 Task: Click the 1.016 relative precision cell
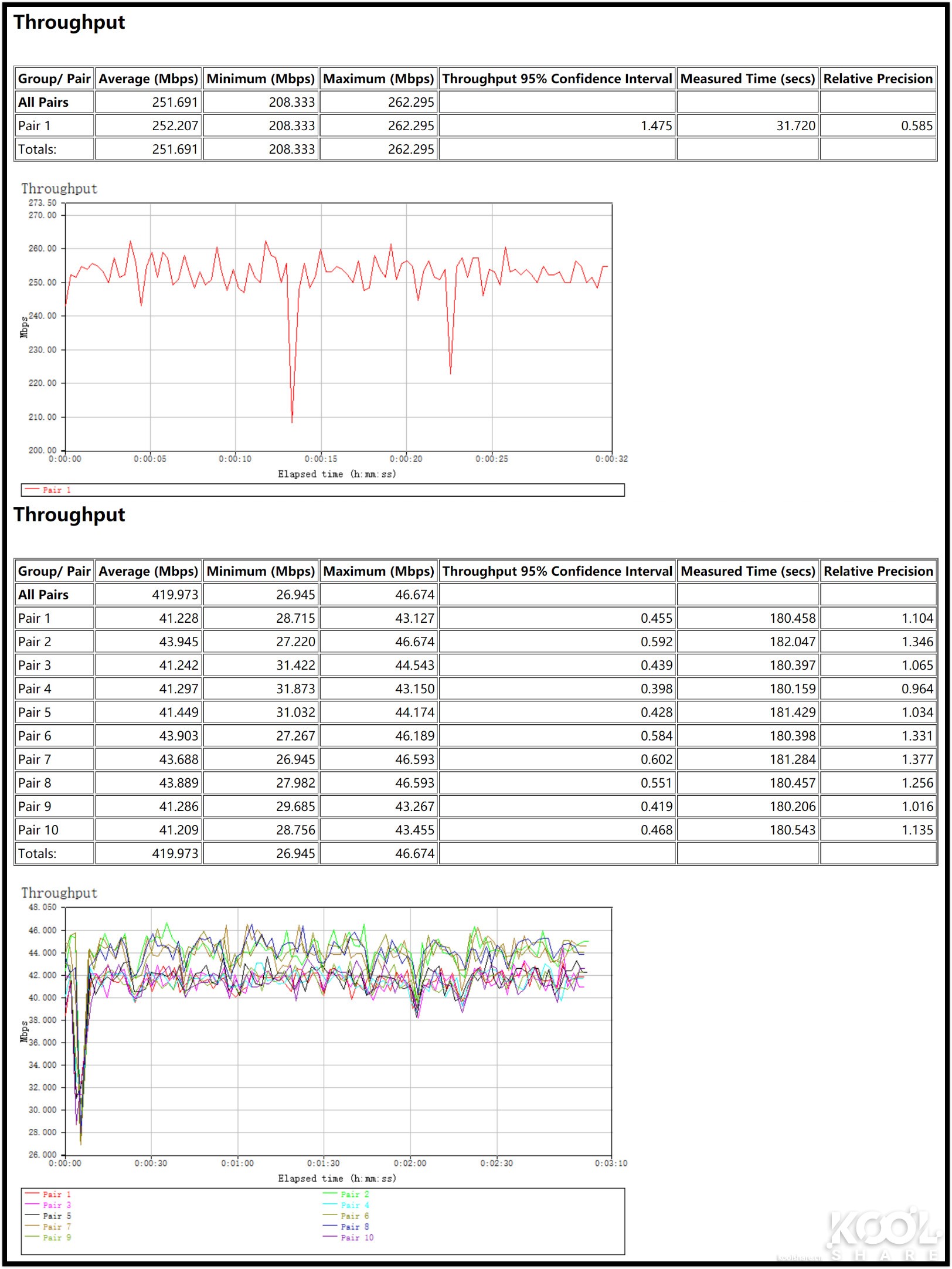(878, 806)
